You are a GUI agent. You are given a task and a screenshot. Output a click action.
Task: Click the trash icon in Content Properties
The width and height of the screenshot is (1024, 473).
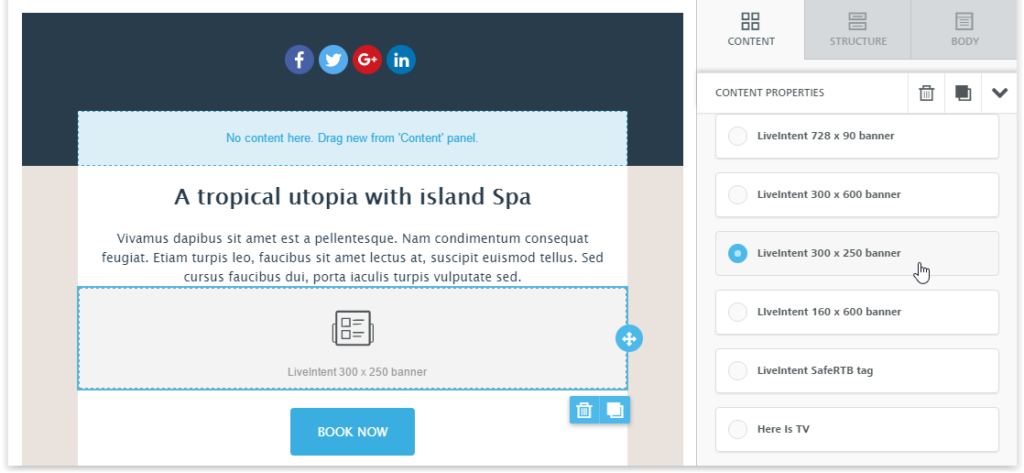[927, 93]
